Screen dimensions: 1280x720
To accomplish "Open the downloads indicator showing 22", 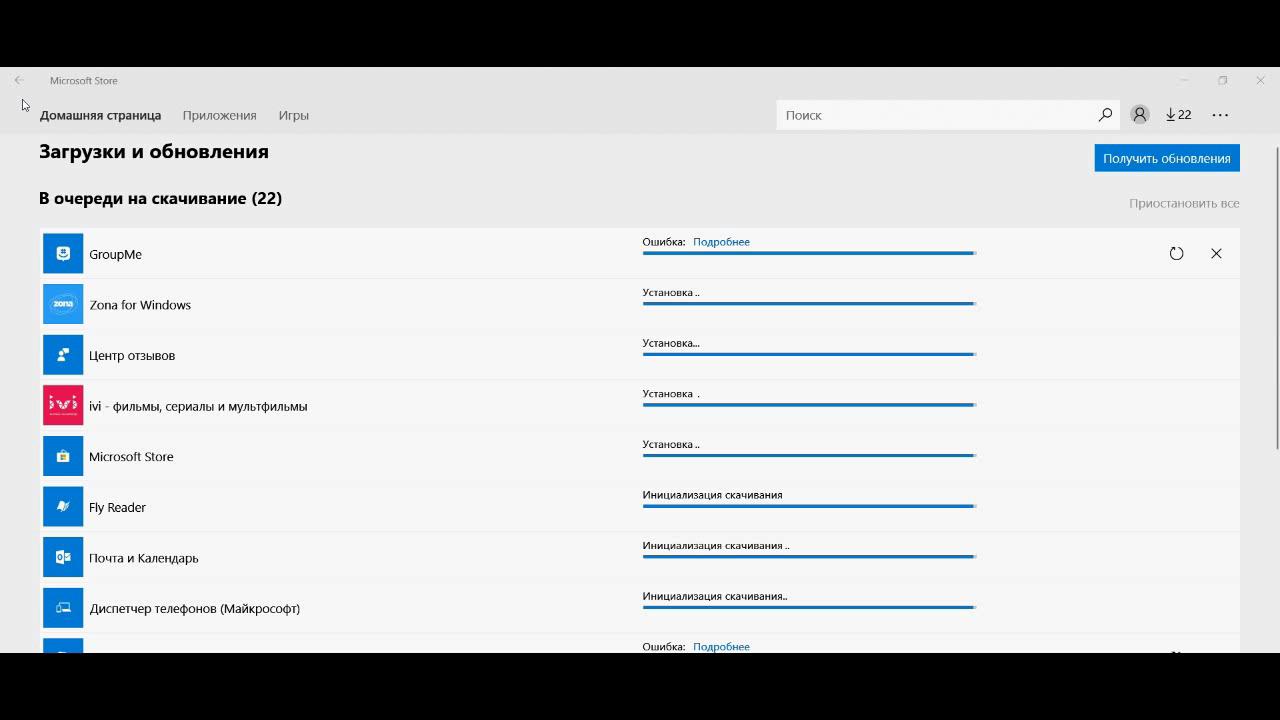I will click(1179, 115).
